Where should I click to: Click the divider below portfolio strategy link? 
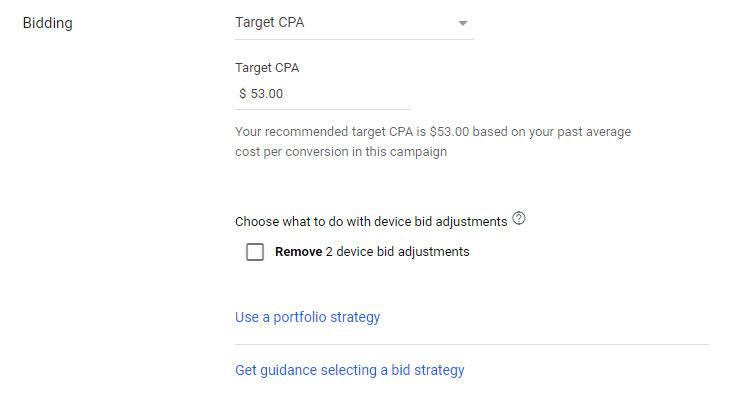click(472, 345)
